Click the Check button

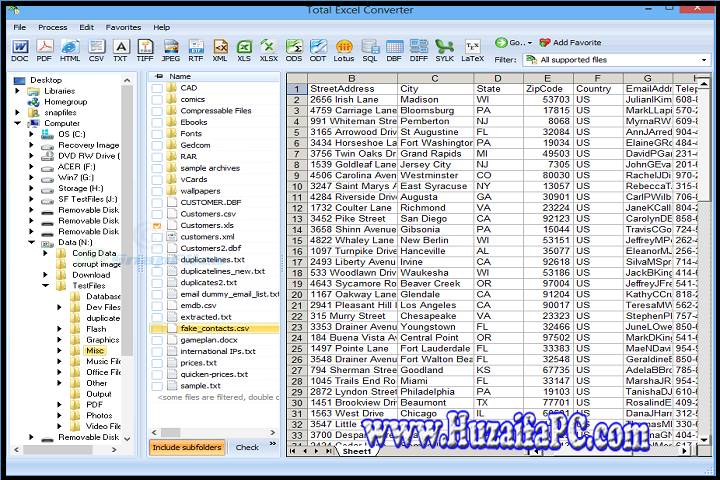[x=247, y=447]
